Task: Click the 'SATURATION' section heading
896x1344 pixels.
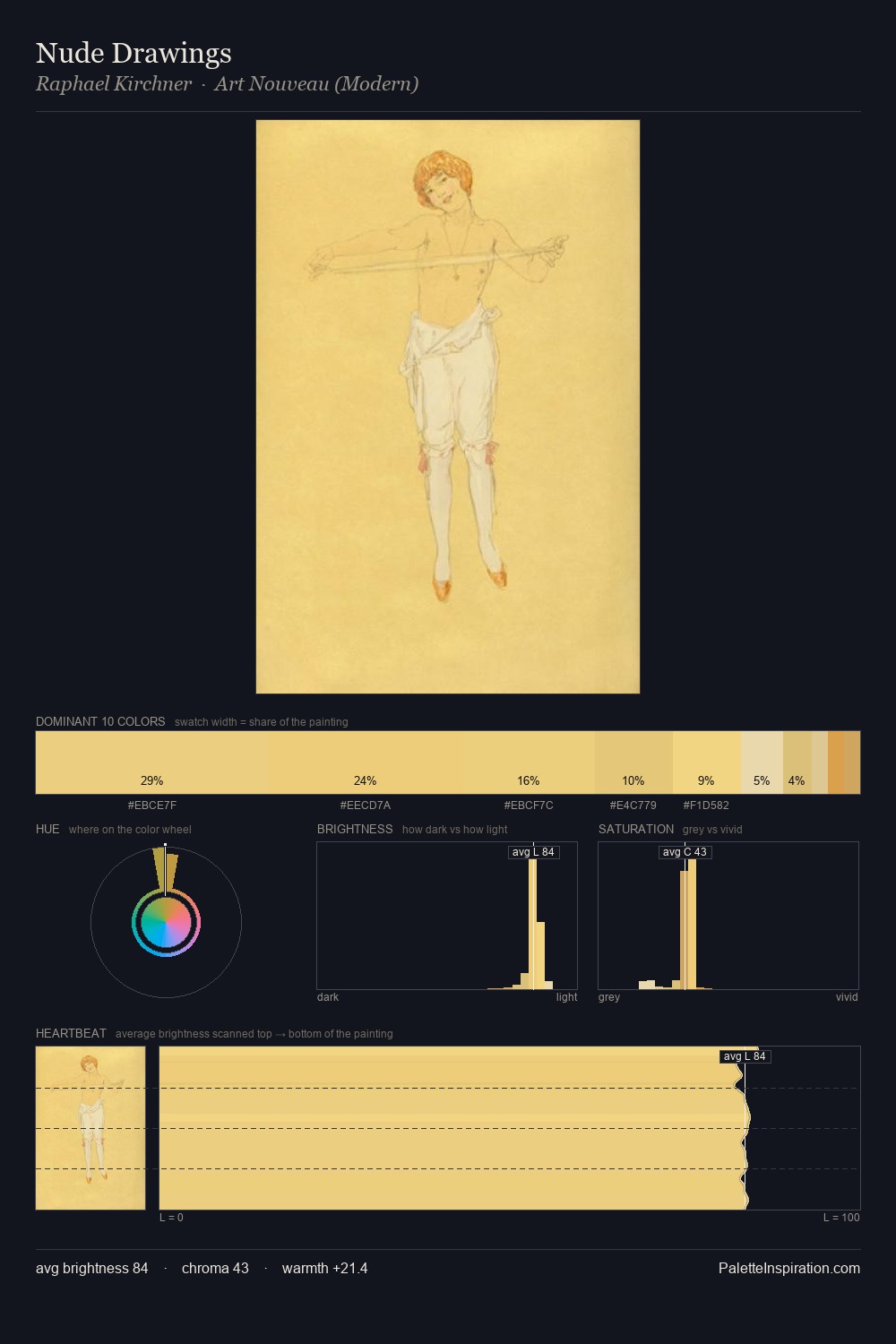Action: click(636, 829)
